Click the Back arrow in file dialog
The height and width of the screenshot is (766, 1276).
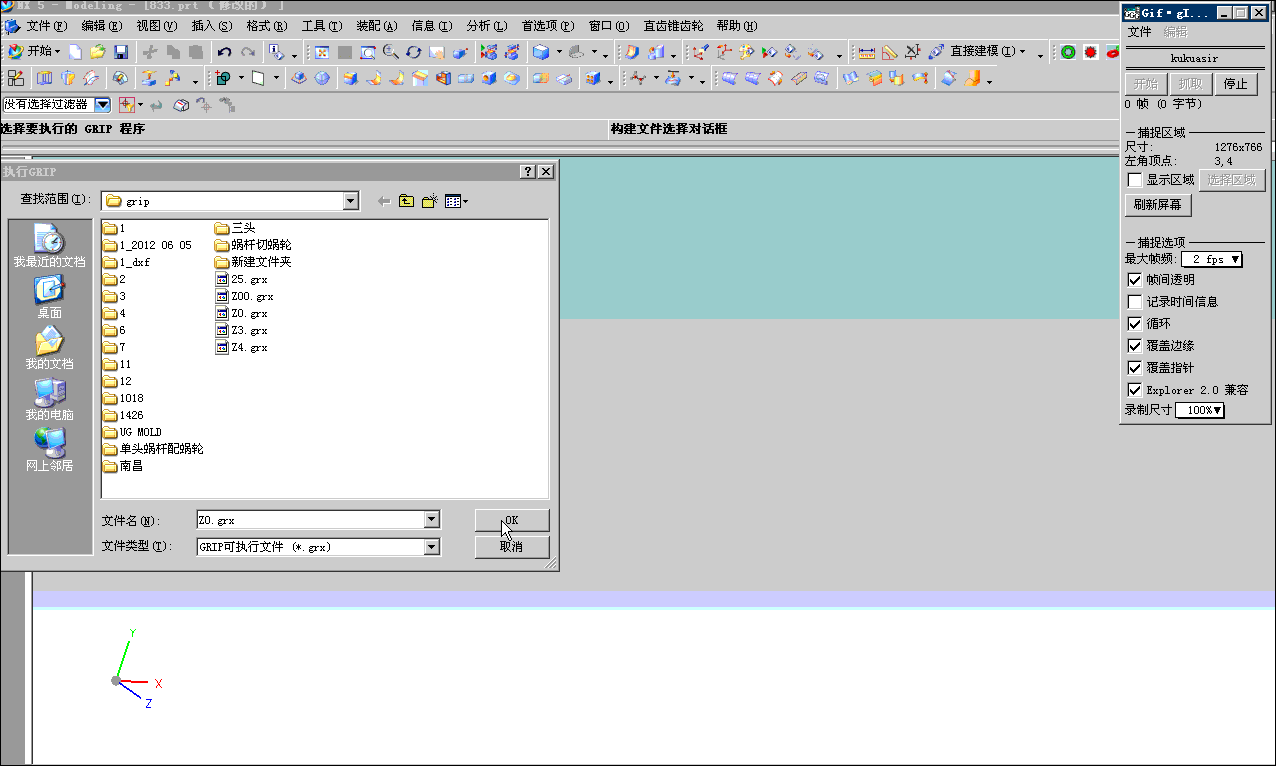[383, 201]
